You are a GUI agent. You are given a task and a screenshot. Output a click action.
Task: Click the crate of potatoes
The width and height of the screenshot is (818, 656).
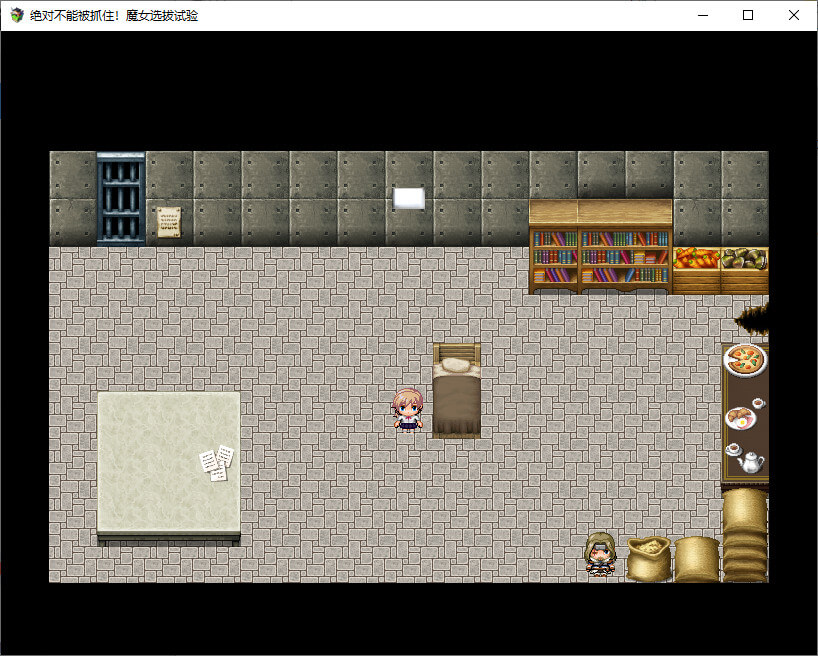(x=744, y=267)
